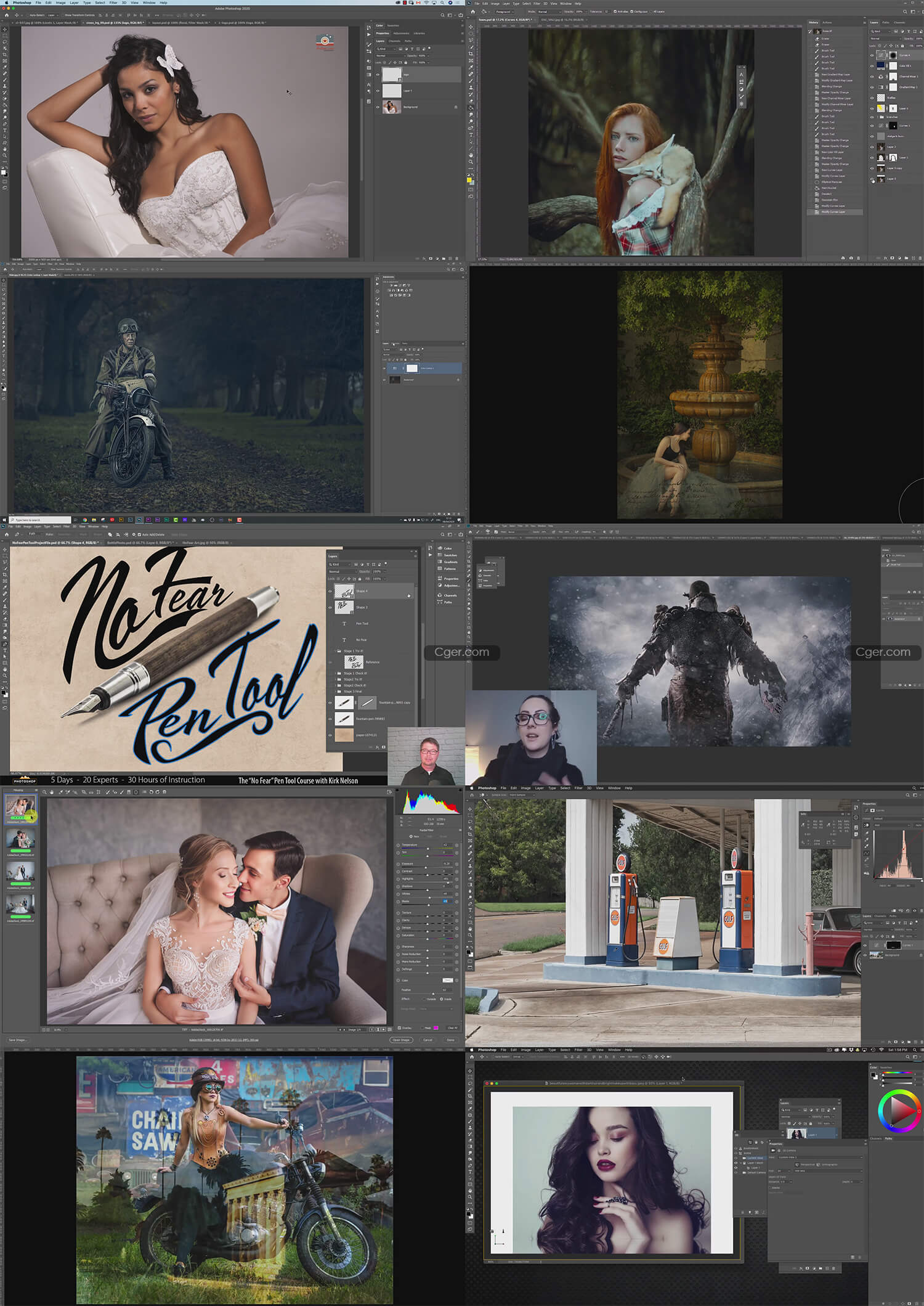This screenshot has height=1306, width=924.
Task: Switch to the Adjustments tab in the bride window
Action: (401, 33)
